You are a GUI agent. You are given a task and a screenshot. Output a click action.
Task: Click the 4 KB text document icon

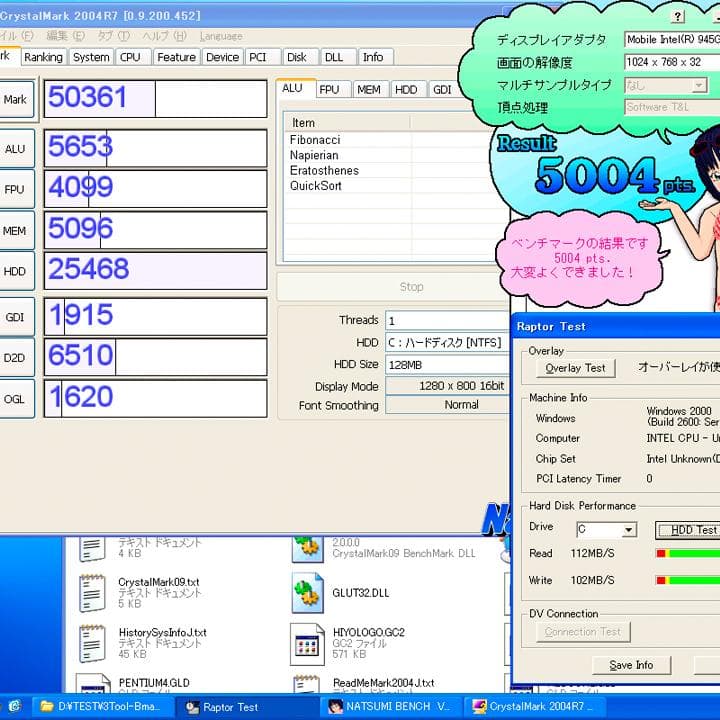click(92, 549)
